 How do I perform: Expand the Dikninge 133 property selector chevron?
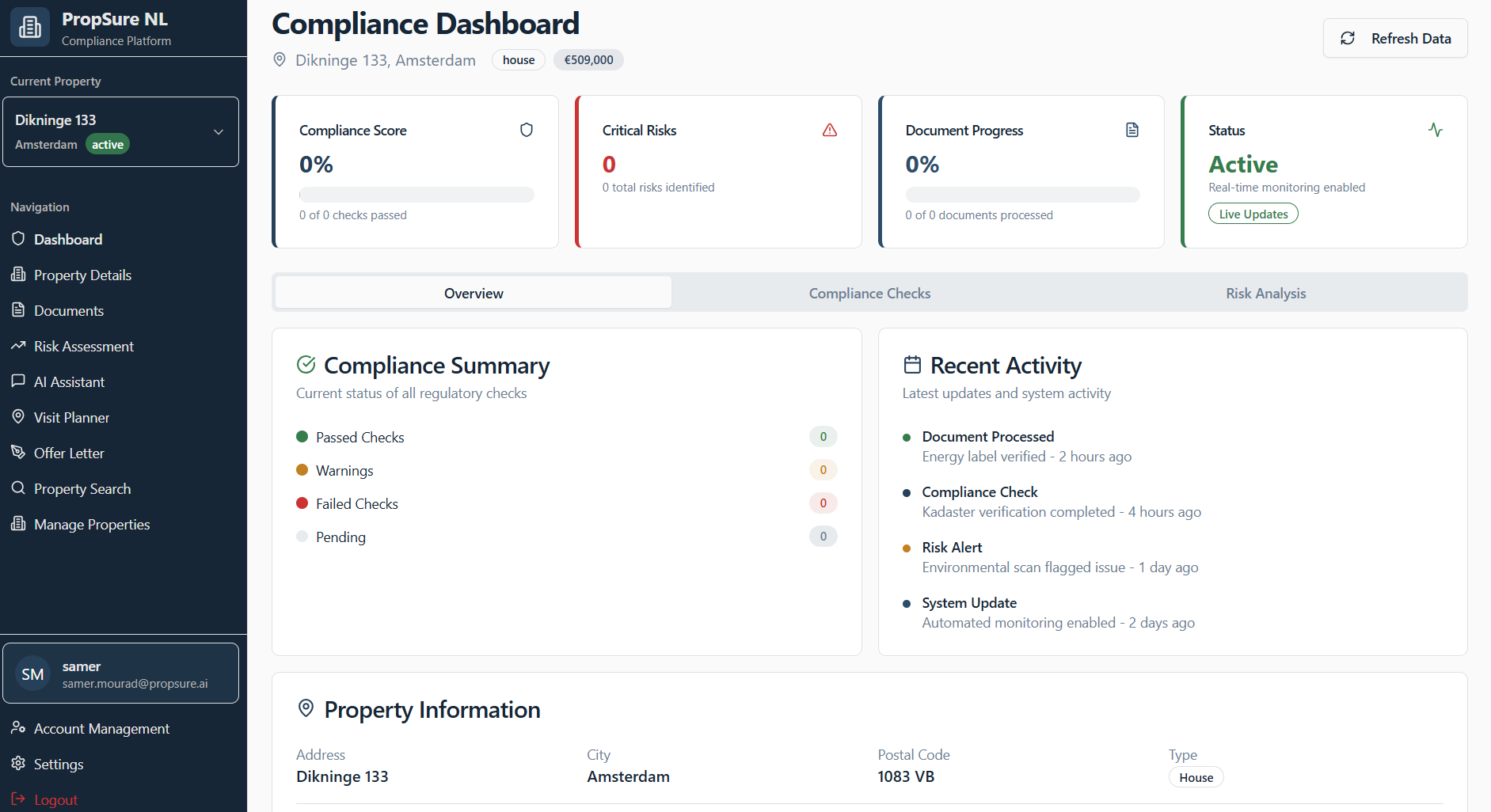(219, 132)
